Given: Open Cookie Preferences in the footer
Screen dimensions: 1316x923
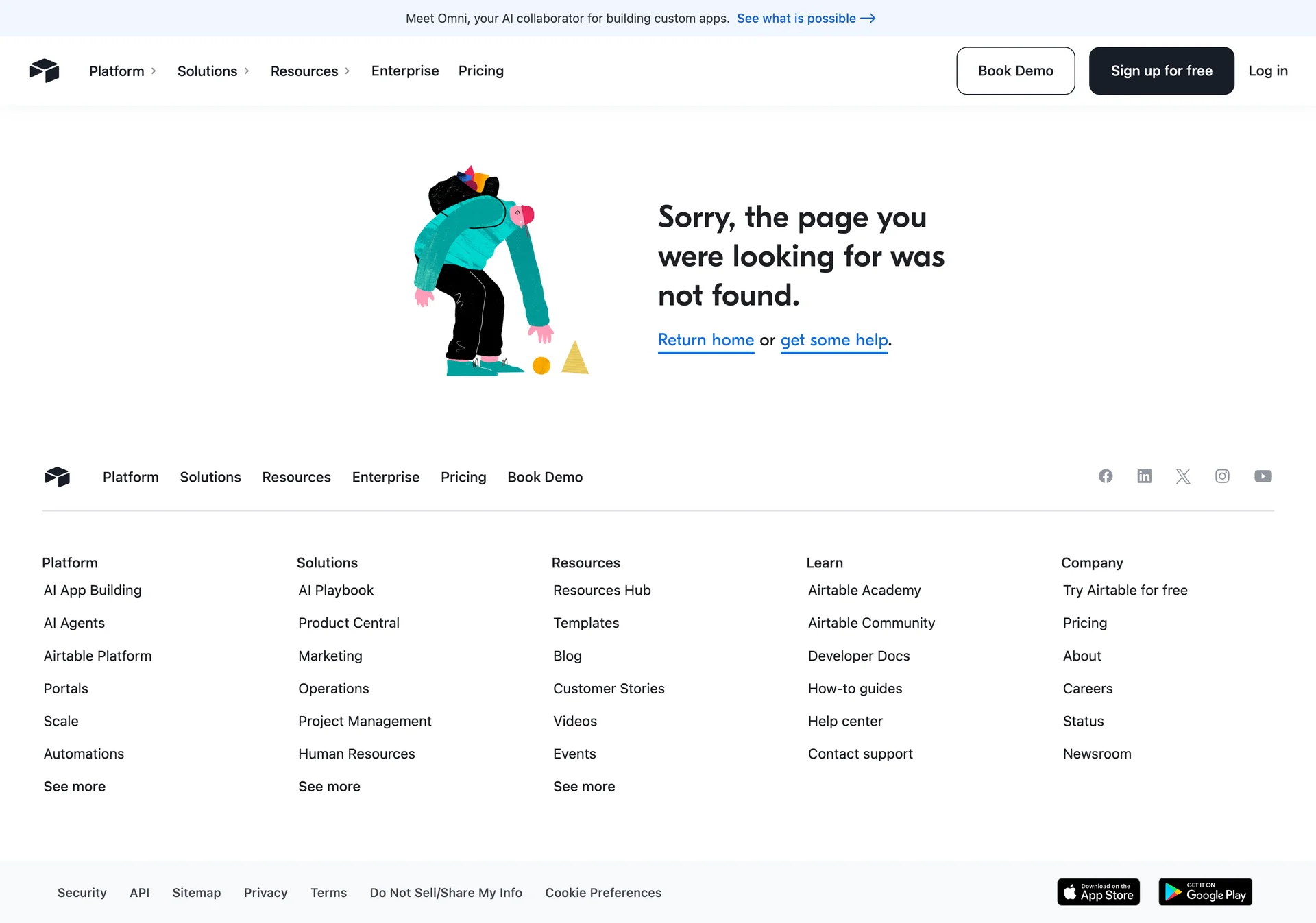Looking at the screenshot, I should tap(603, 893).
